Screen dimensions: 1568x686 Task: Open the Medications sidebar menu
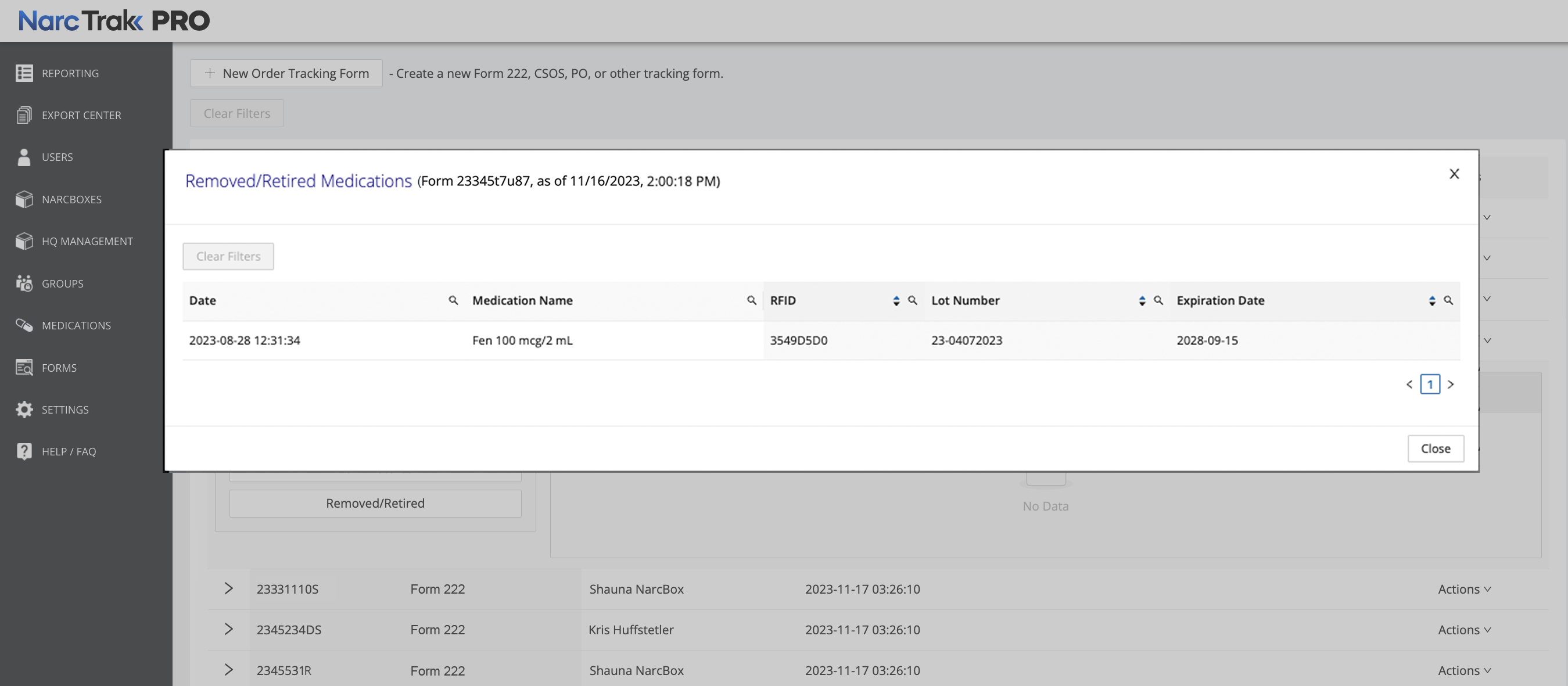[x=76, y=326]
